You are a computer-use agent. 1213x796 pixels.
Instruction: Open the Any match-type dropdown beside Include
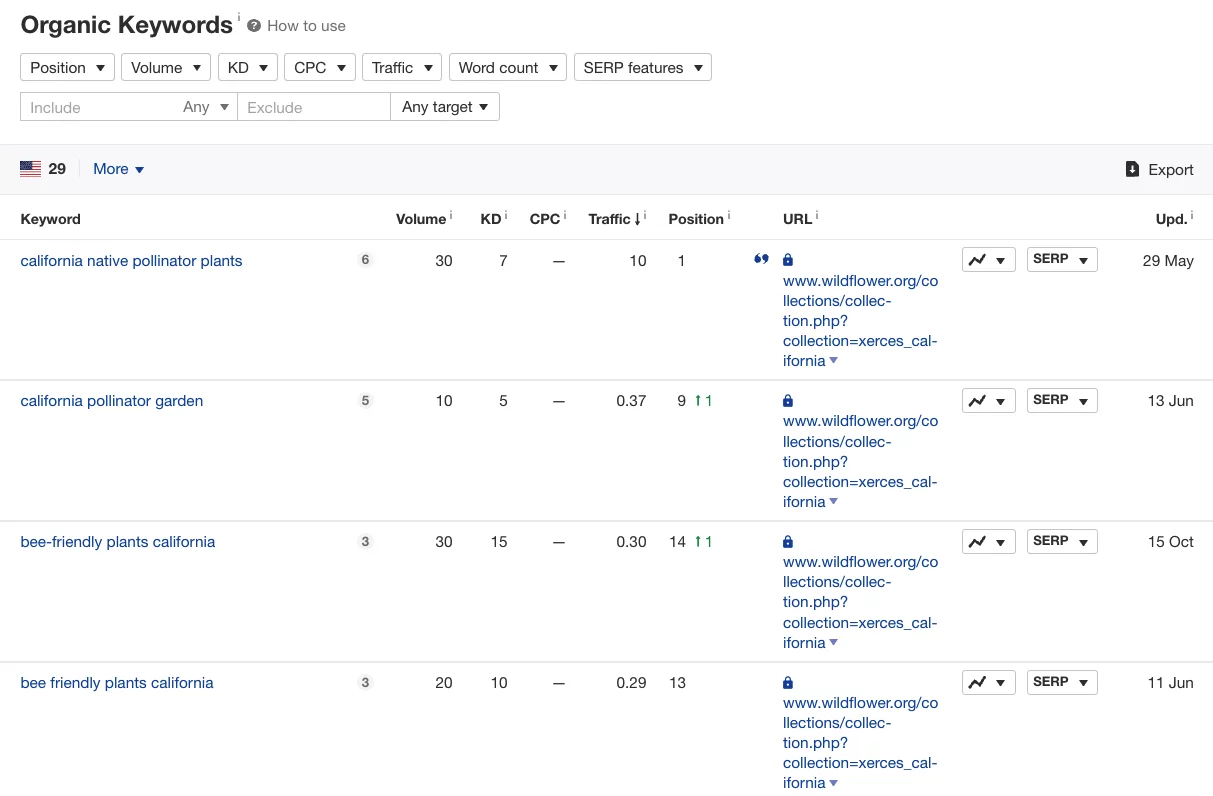pos(207,107)
